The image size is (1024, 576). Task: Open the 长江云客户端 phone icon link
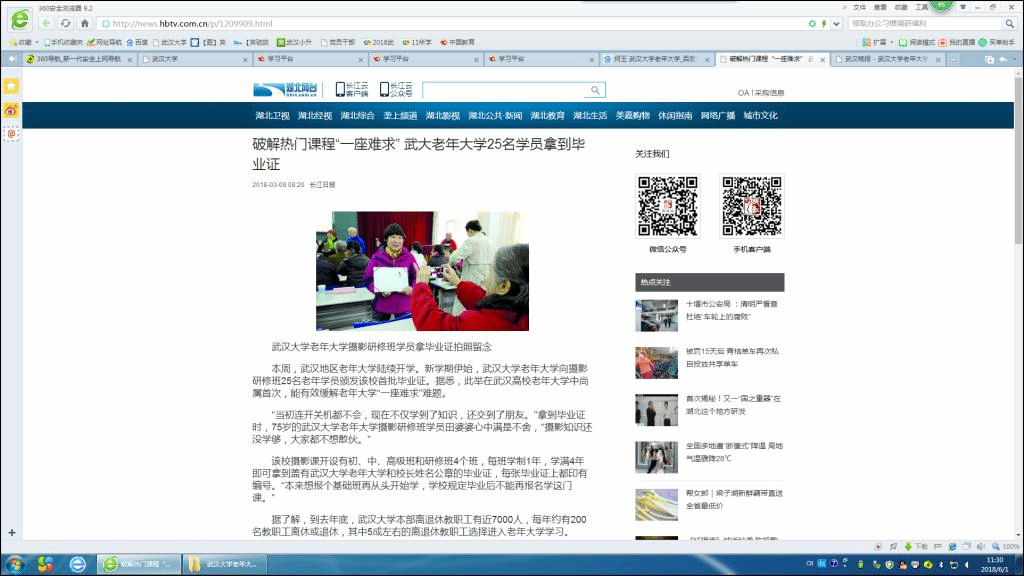351,89
